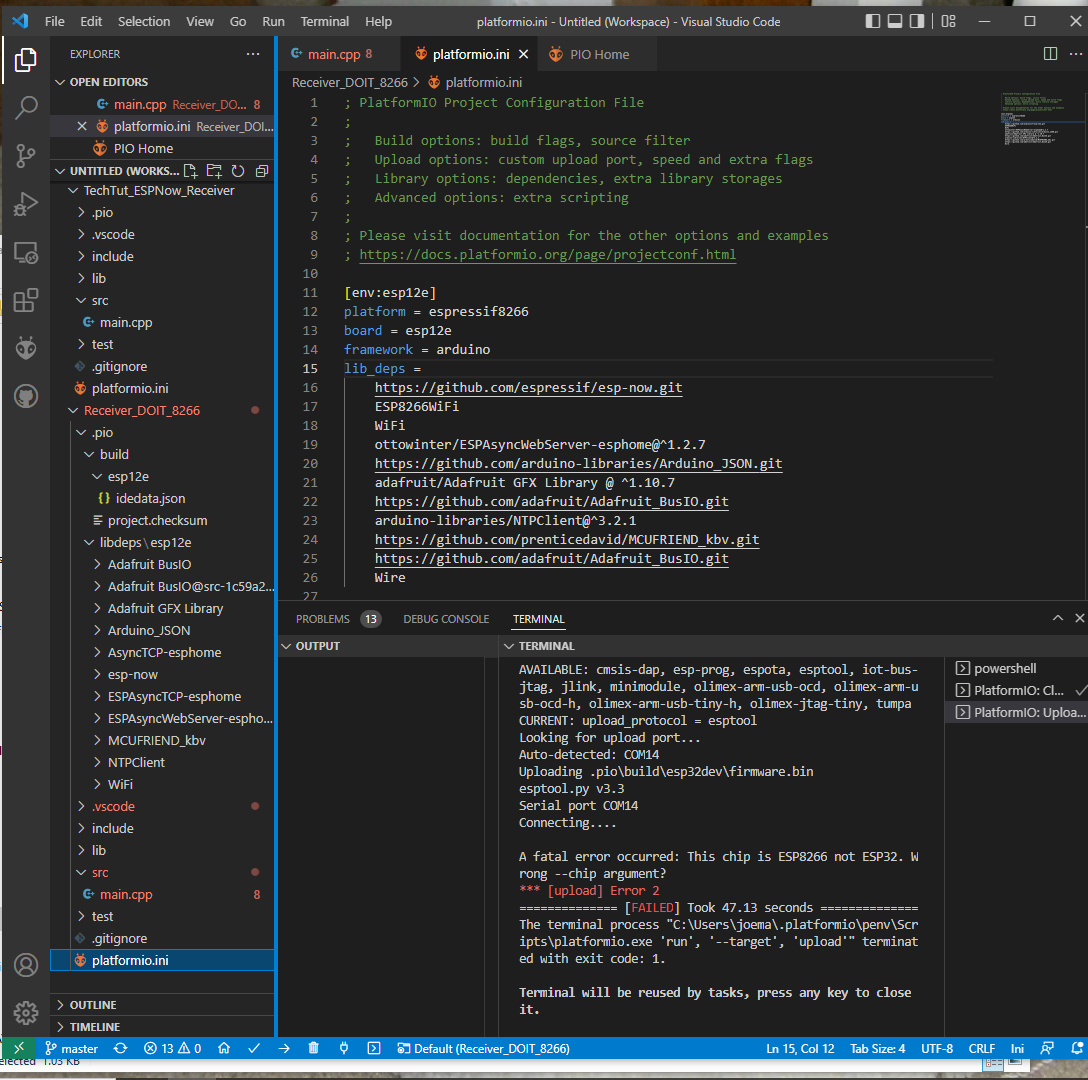The image size is (1088, 1080).
Task: Open PlatformIO Home from status bar
Action: 223,1048
